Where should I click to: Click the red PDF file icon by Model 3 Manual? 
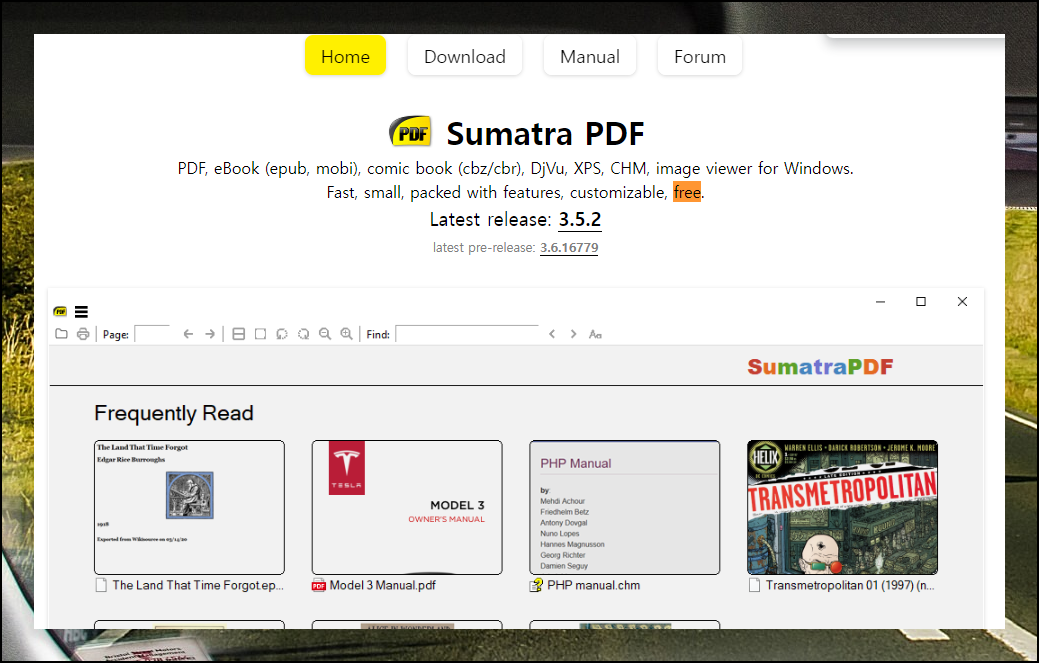coord(319,586)
